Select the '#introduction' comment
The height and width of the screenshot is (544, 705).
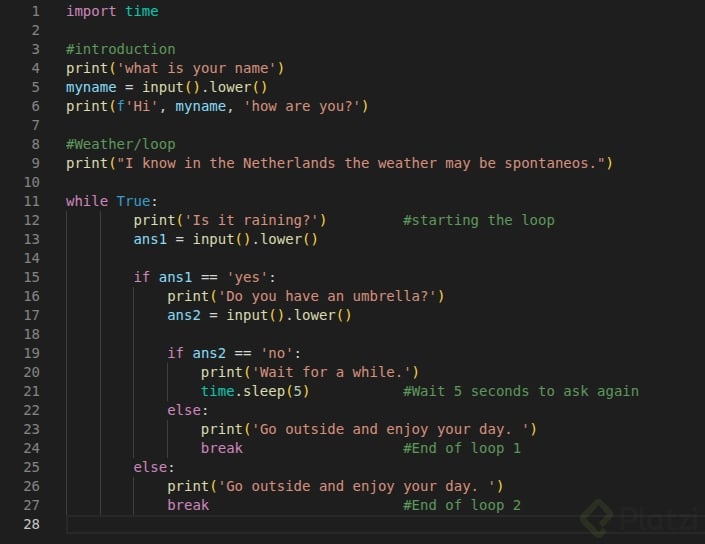point(120,49)
